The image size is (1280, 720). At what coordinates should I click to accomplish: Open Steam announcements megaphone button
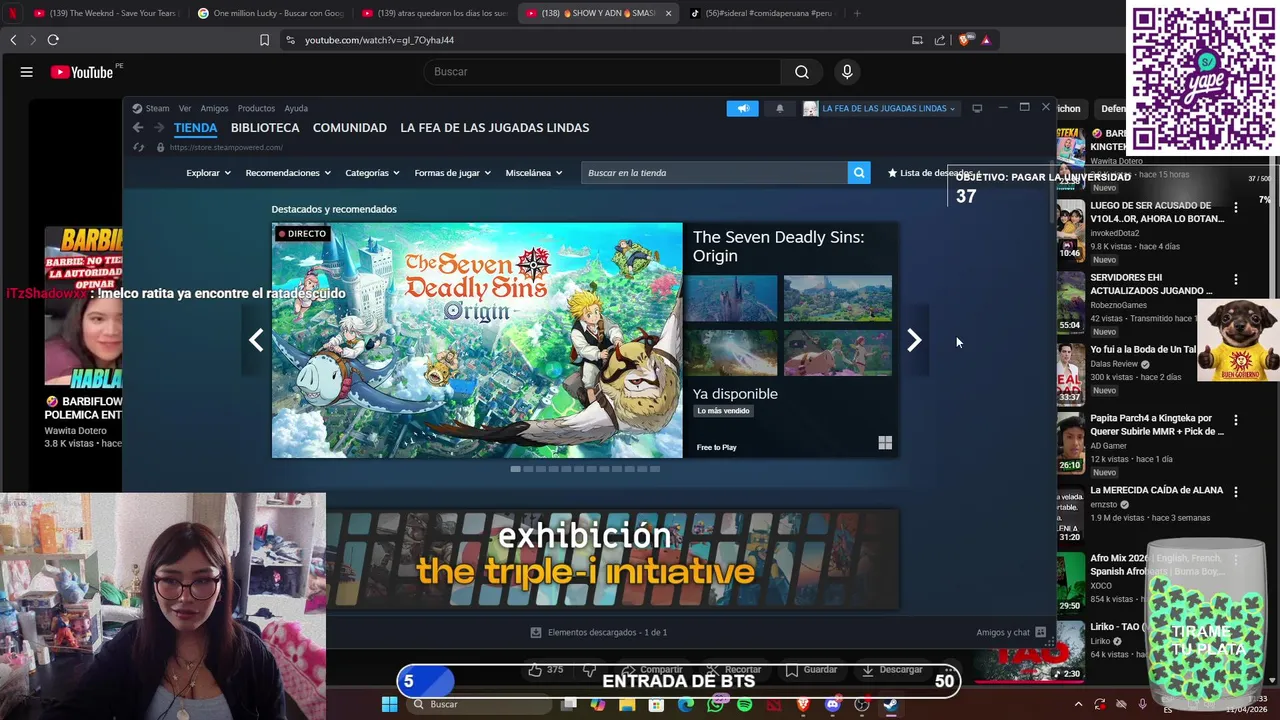coord(742,108)
